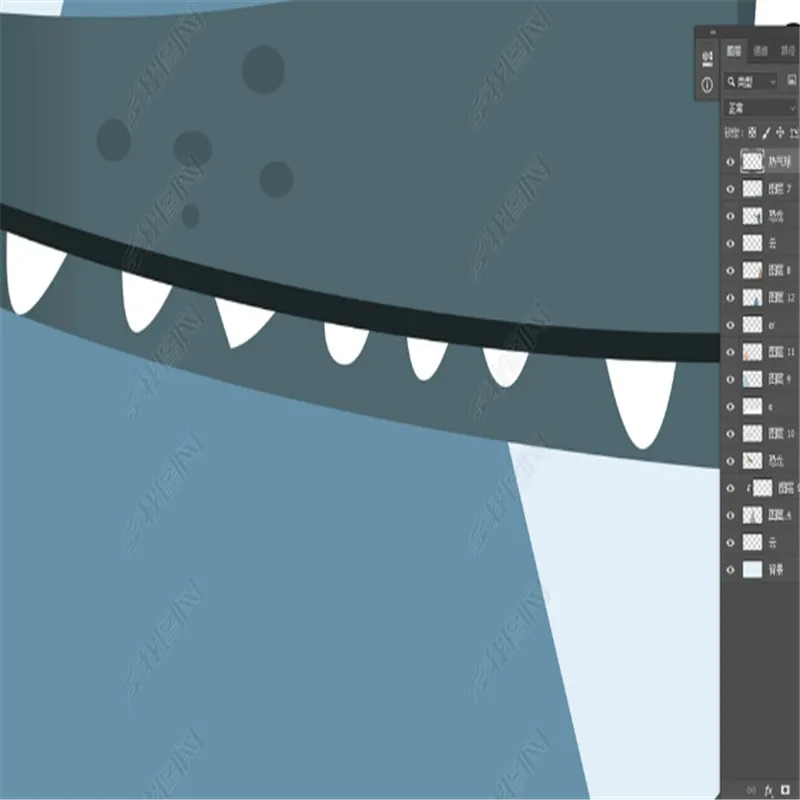Toggle visibility of 恐龙 layer below 图层 7
The image size is (800, 800).
[x=730, y=216]
